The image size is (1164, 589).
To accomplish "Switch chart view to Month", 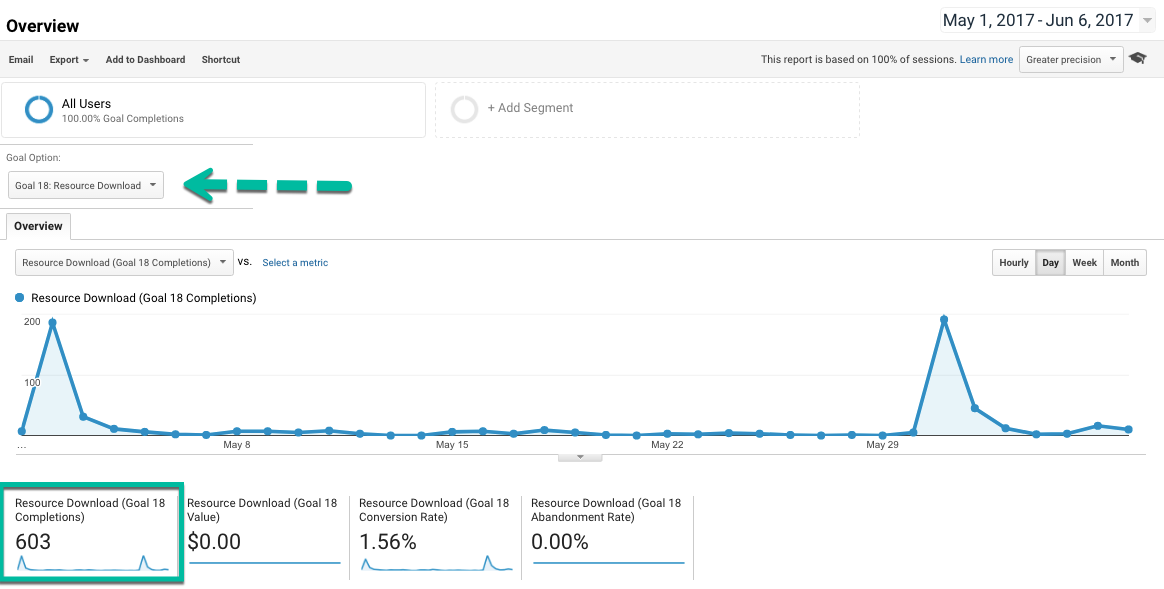I will coord(1124,263).
